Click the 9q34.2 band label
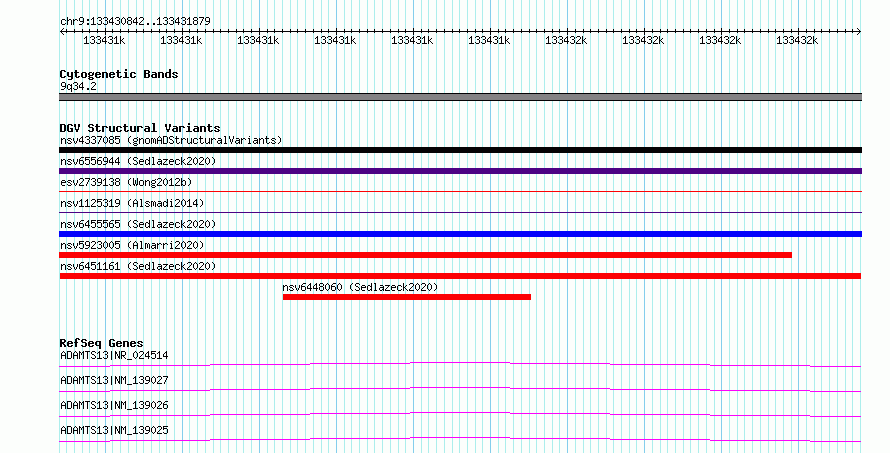The width and height of the screenshot is (890, 453). click(78, 86)
